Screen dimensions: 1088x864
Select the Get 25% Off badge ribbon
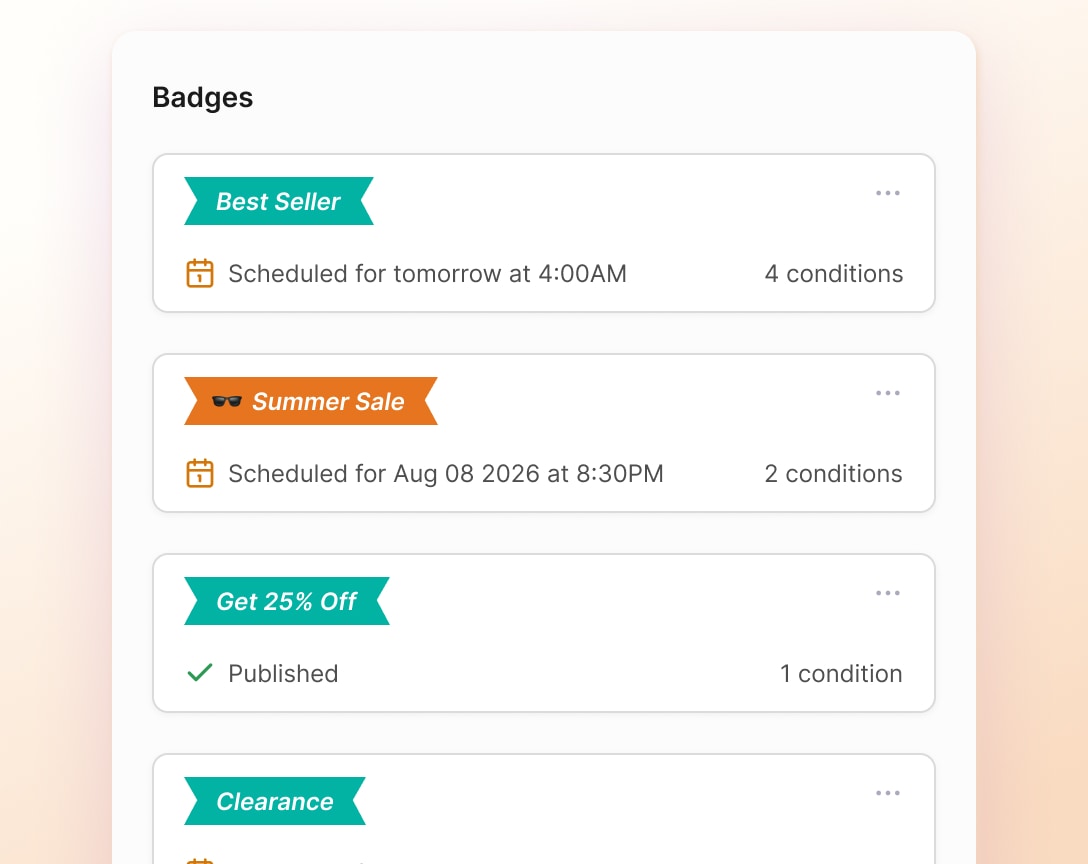pos(286,601)
